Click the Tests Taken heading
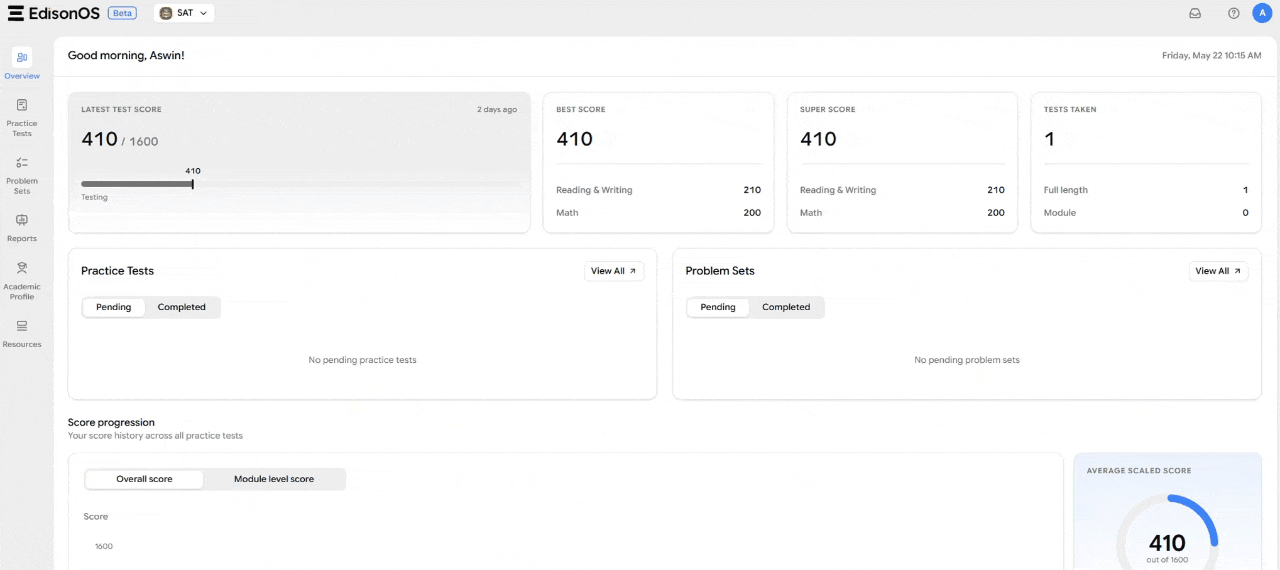 tap(1070, 110)
